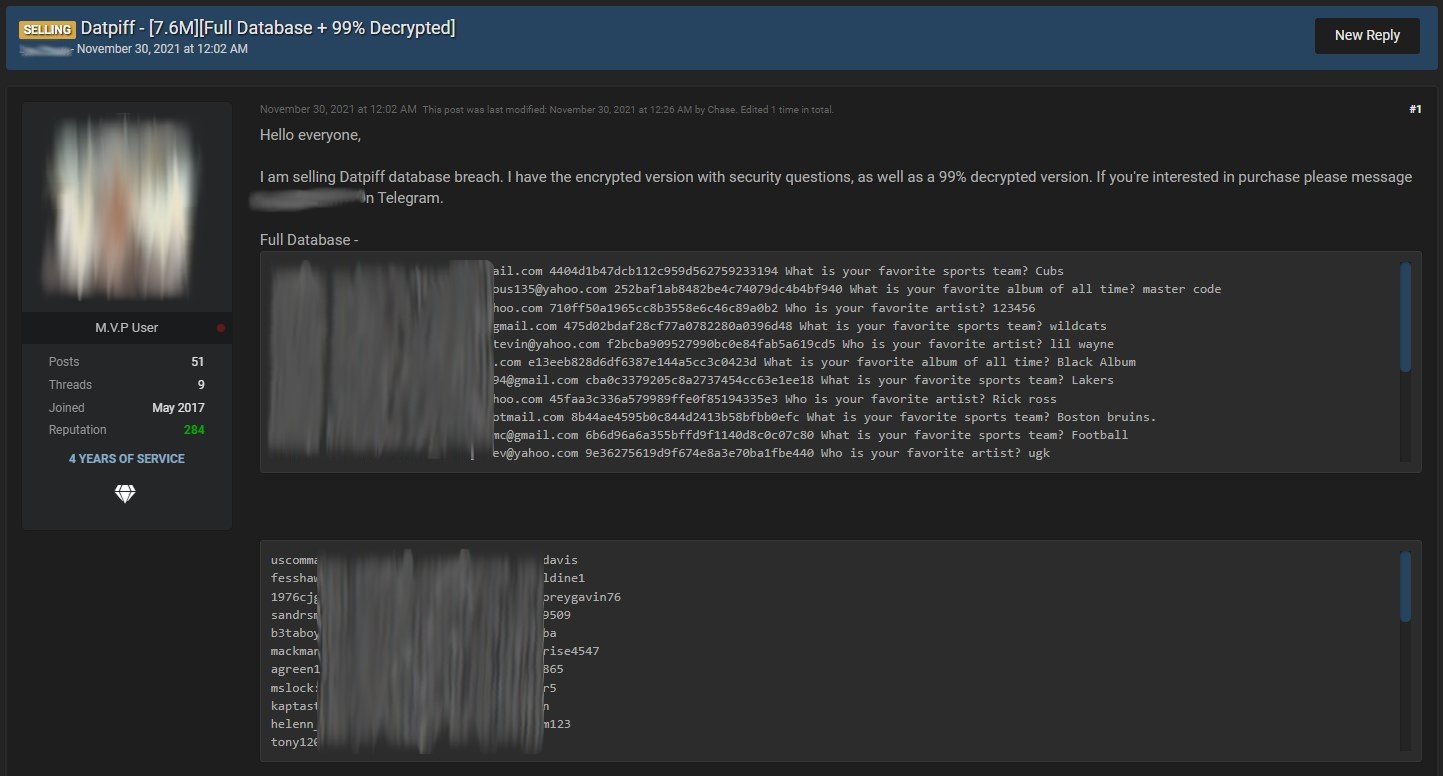Select the Posts count 51

(197, 362)
